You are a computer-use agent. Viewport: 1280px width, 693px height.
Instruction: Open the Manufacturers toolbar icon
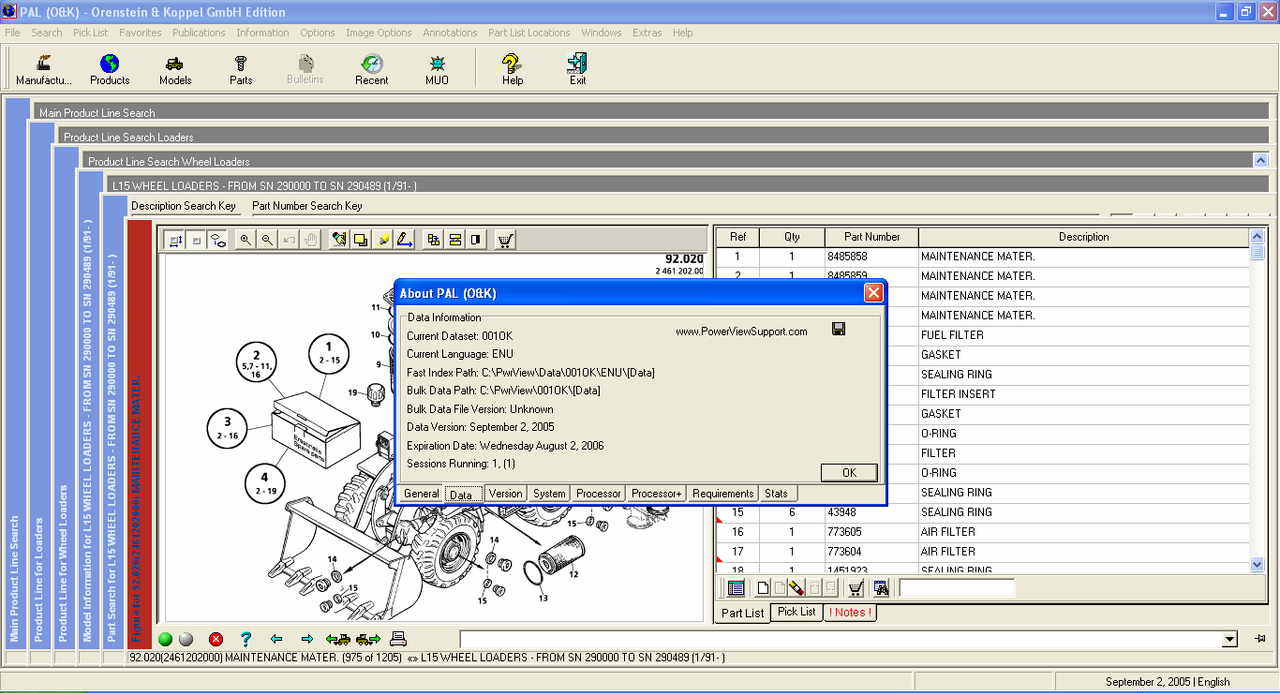(44, 69)
